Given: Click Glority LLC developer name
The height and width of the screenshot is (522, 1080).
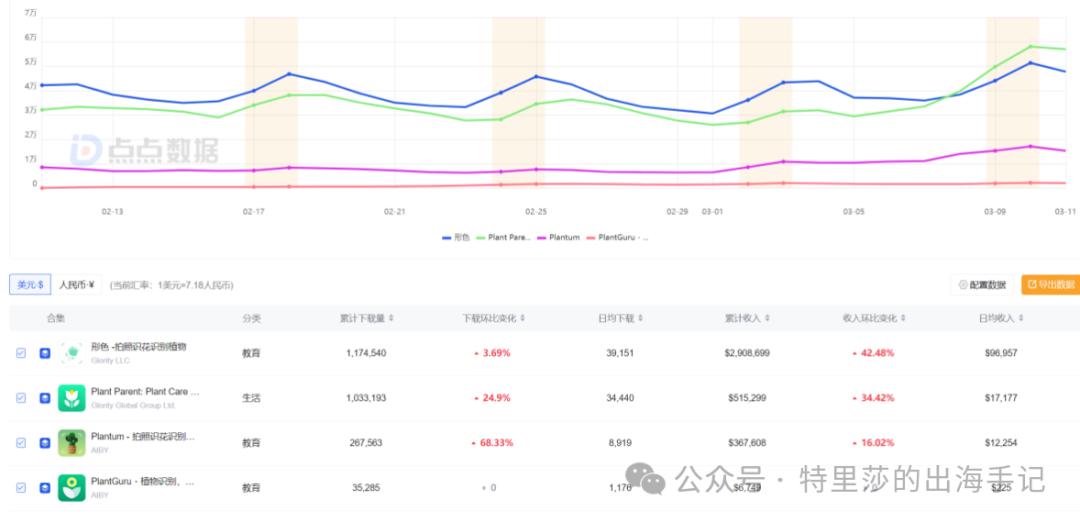Looking at the screenshot, I should point(110,360).
